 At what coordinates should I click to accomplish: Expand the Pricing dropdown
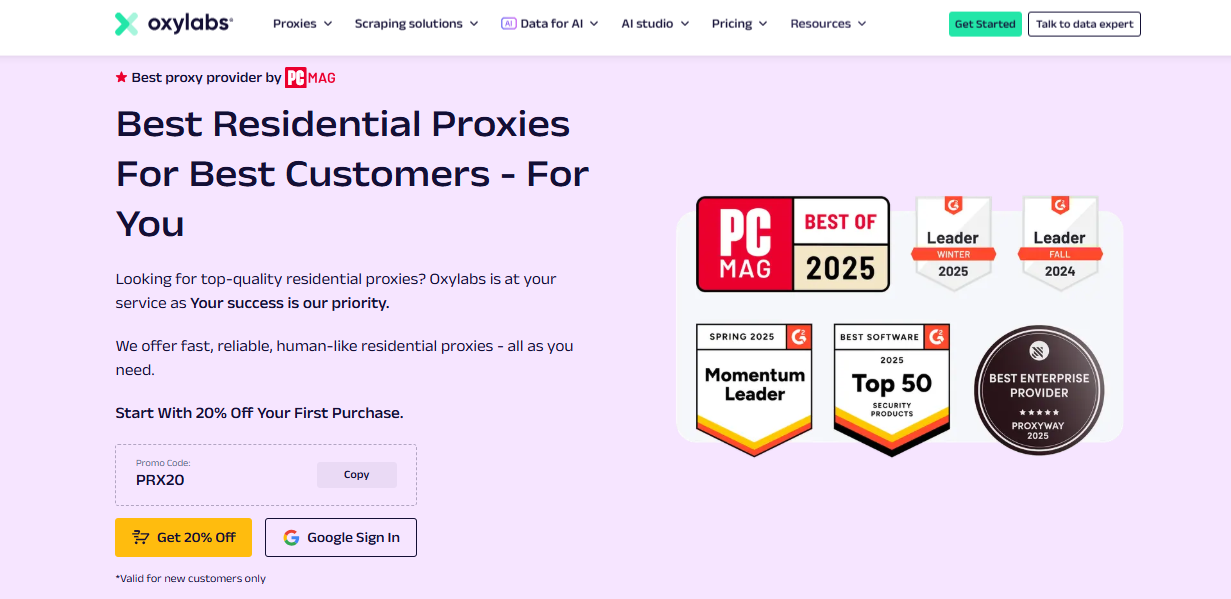(739, 24)
